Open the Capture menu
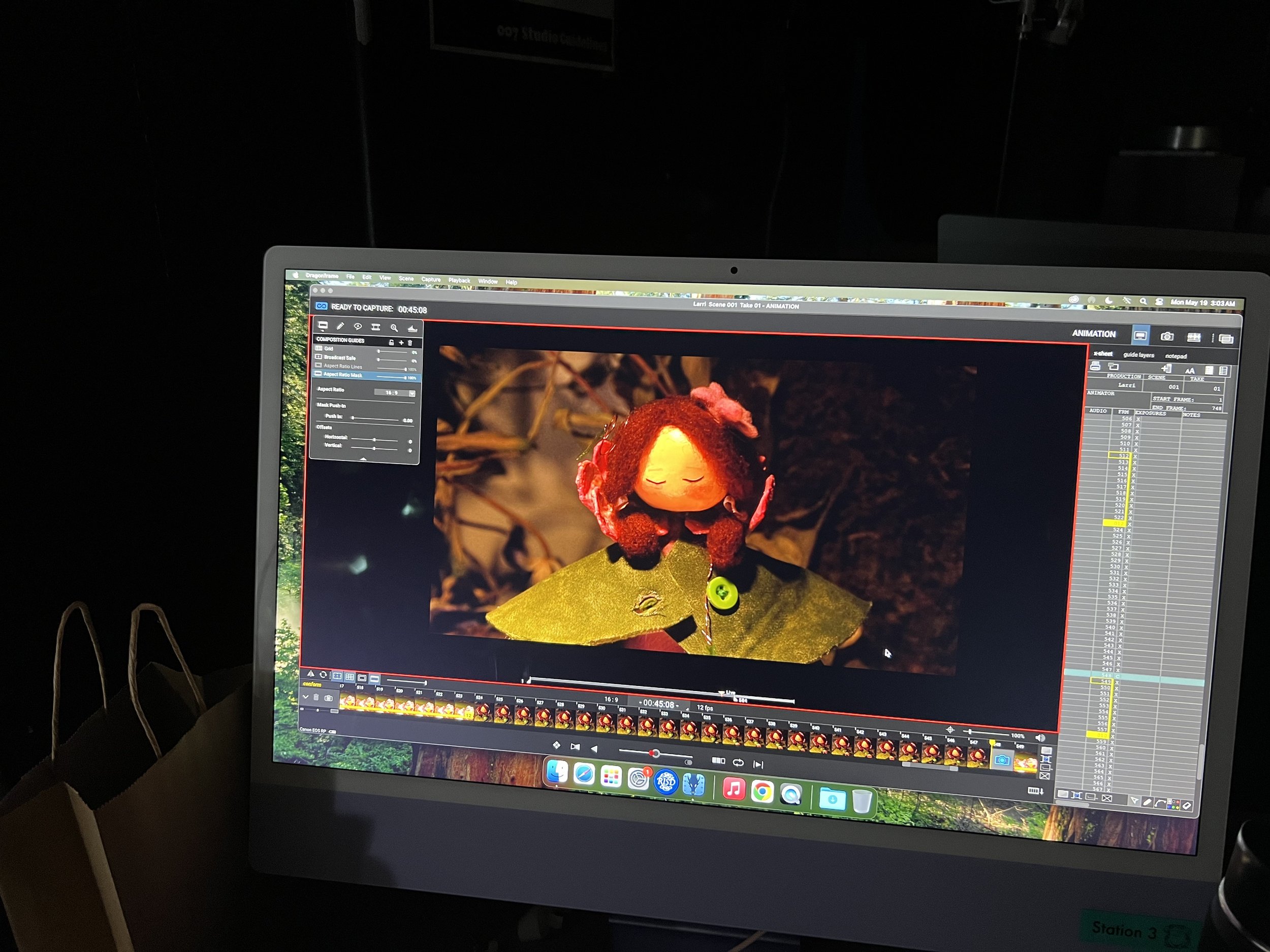The height and width of the screenshot is (952, 1270). pos(431,279)
